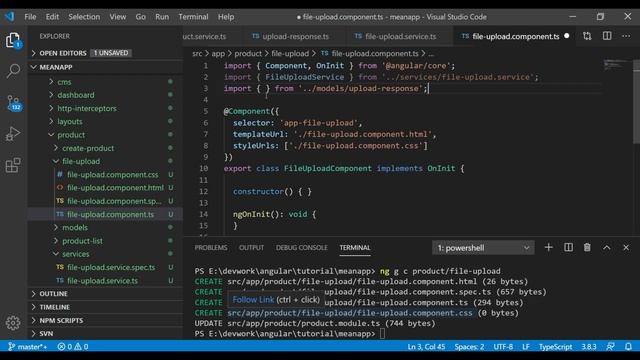Change language mode via TypeScript indicator
The image size is (640, 360).
pyautogui.click(x=555, y=347)
